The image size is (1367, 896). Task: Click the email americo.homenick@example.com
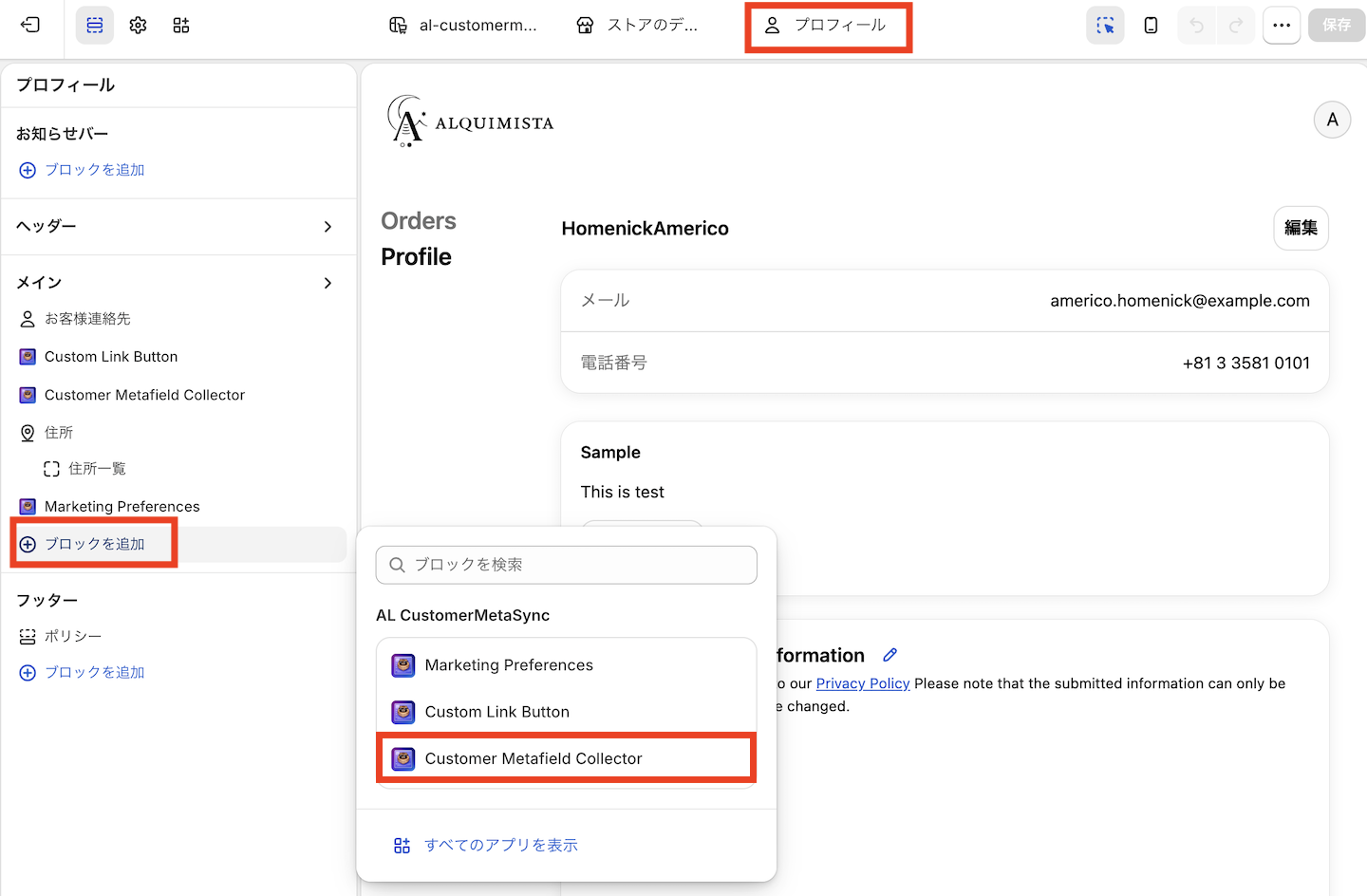pos(1180,301)
